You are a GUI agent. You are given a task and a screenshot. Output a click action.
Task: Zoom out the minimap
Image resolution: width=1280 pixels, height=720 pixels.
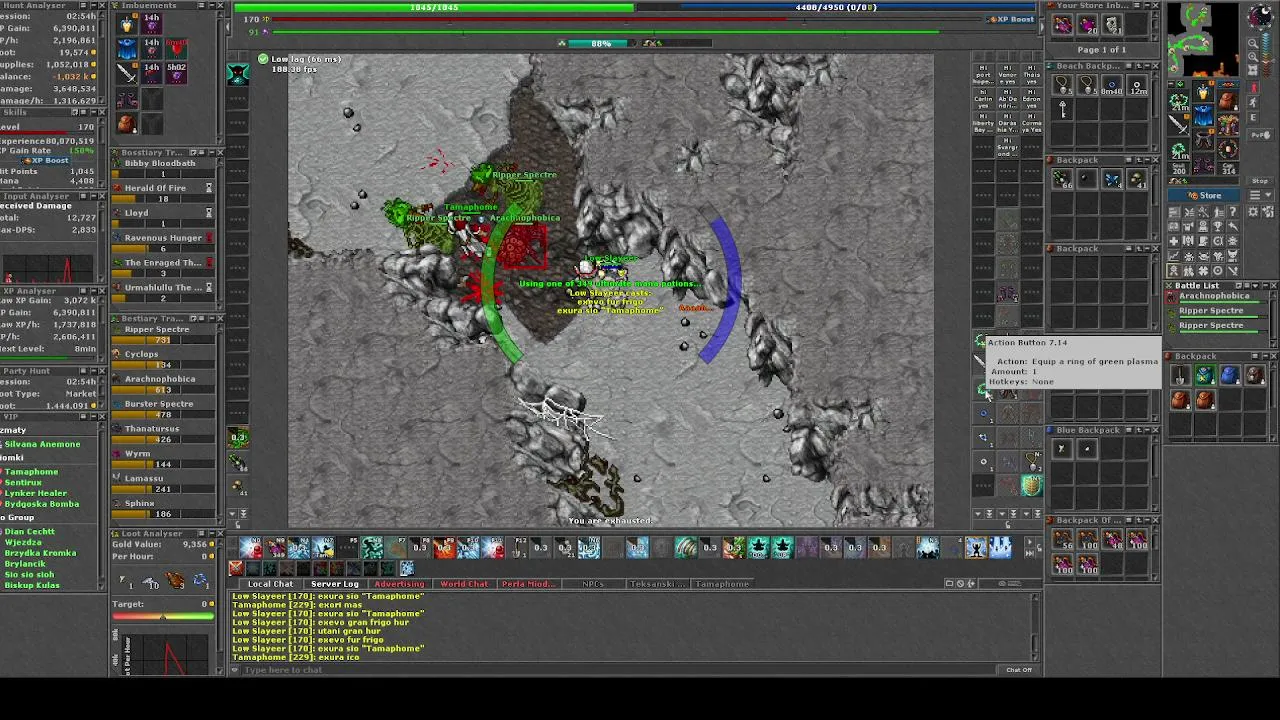(x=1253, y=44)
